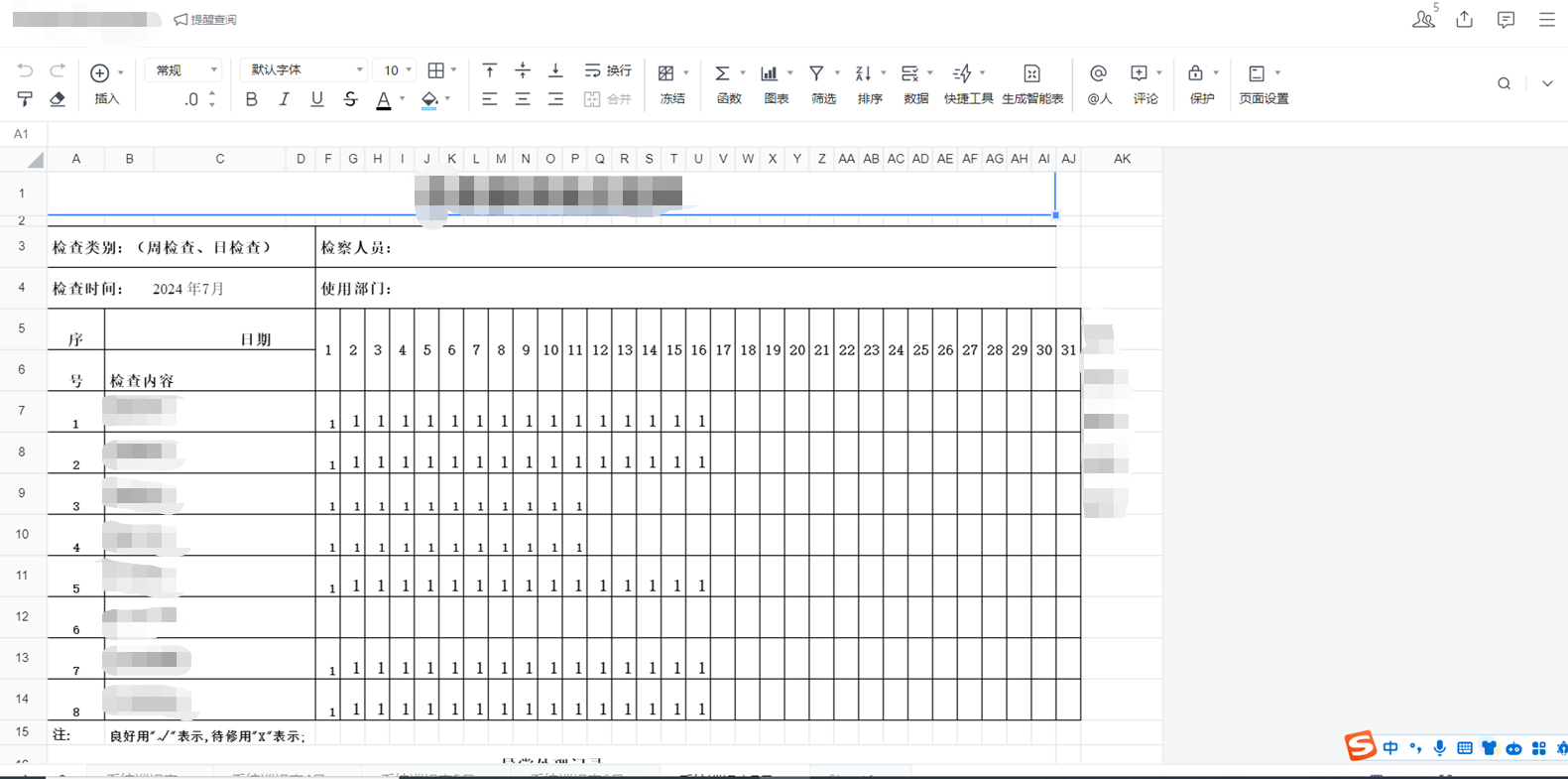Open the hamburger main menu

pos(1547,19)
